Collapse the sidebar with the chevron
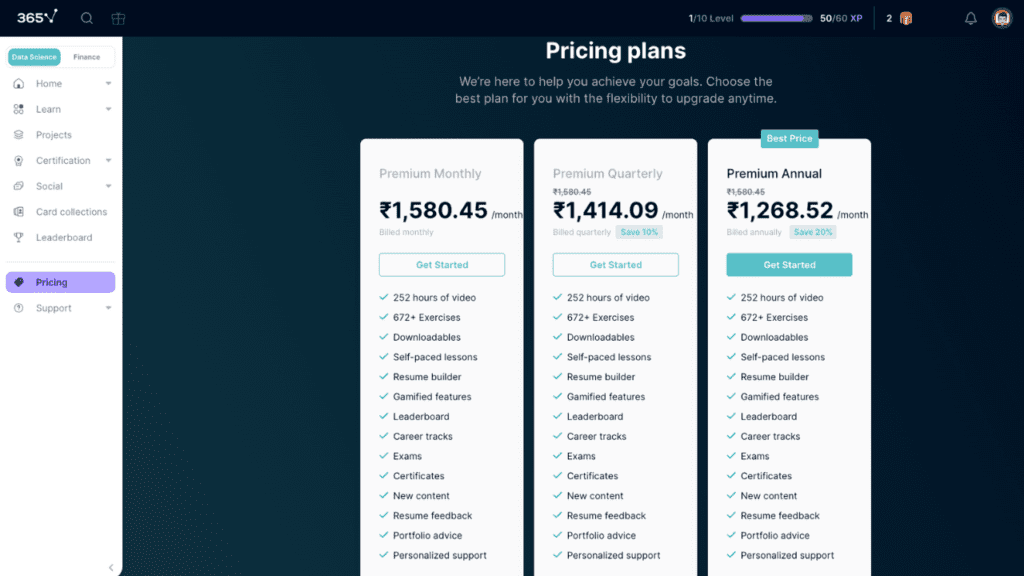 coord(111,567)
